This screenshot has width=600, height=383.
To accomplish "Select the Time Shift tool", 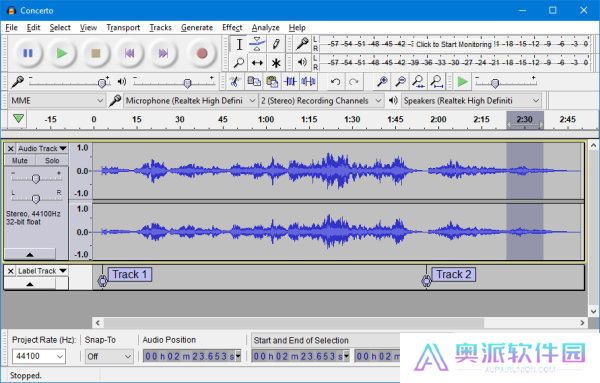I will (x=258, y=62).
